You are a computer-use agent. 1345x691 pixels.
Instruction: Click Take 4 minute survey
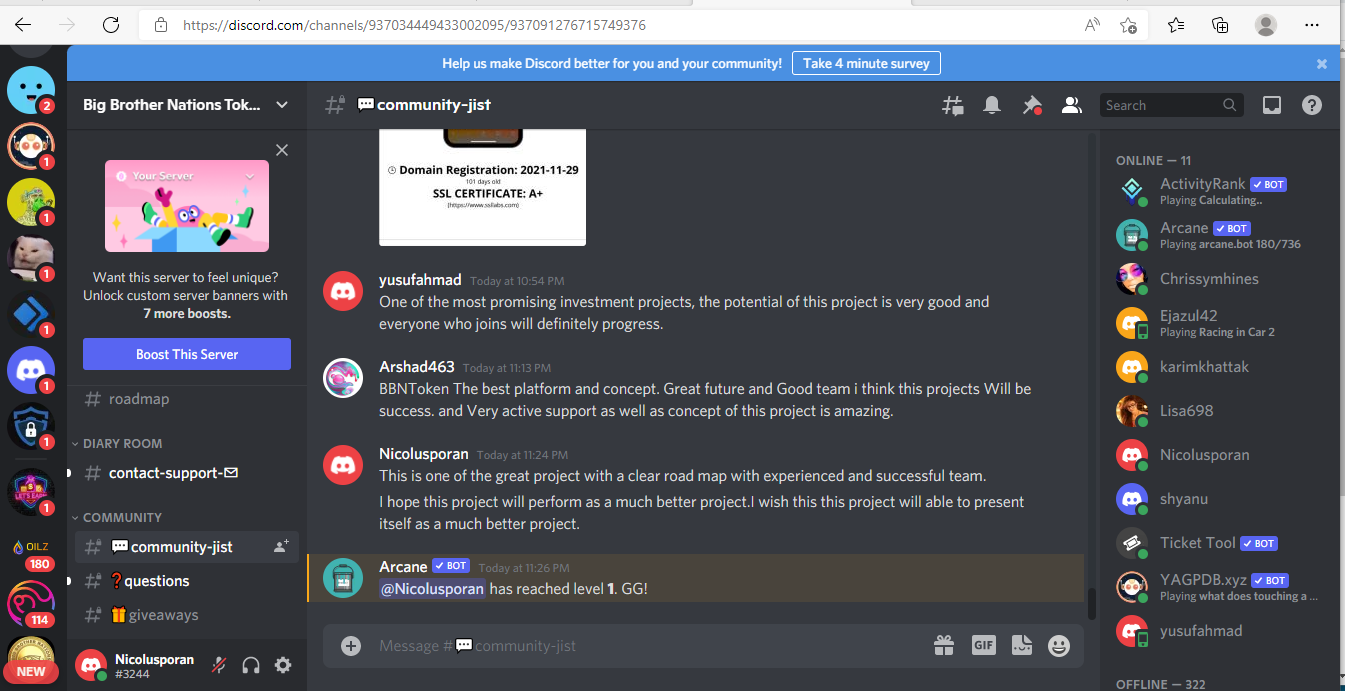coord(866,63)
